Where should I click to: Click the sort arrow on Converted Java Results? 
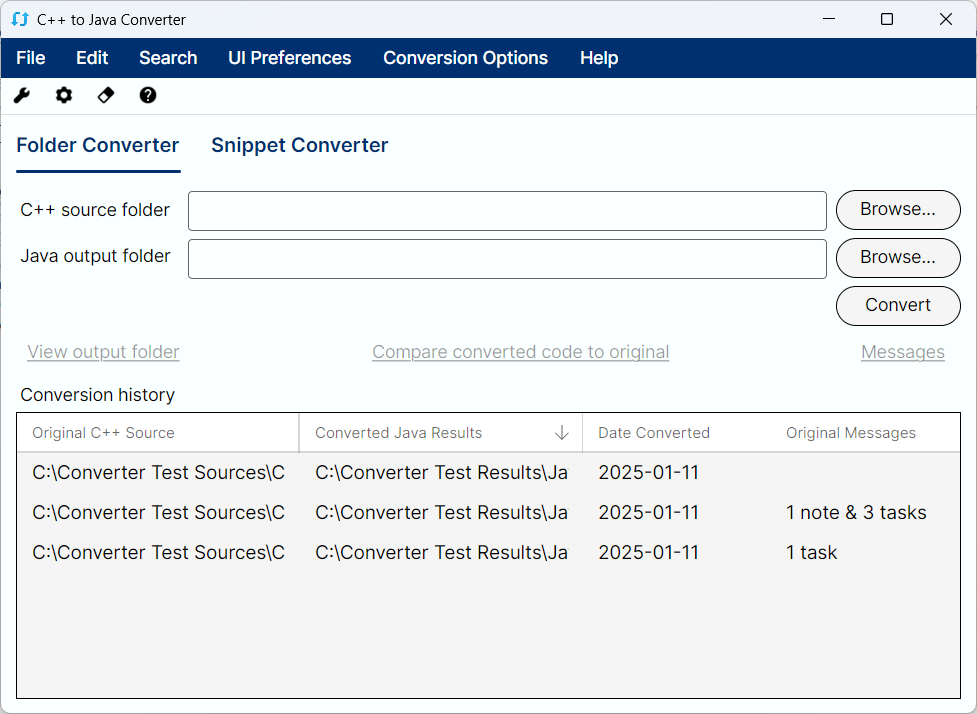(x=561, y=432)
